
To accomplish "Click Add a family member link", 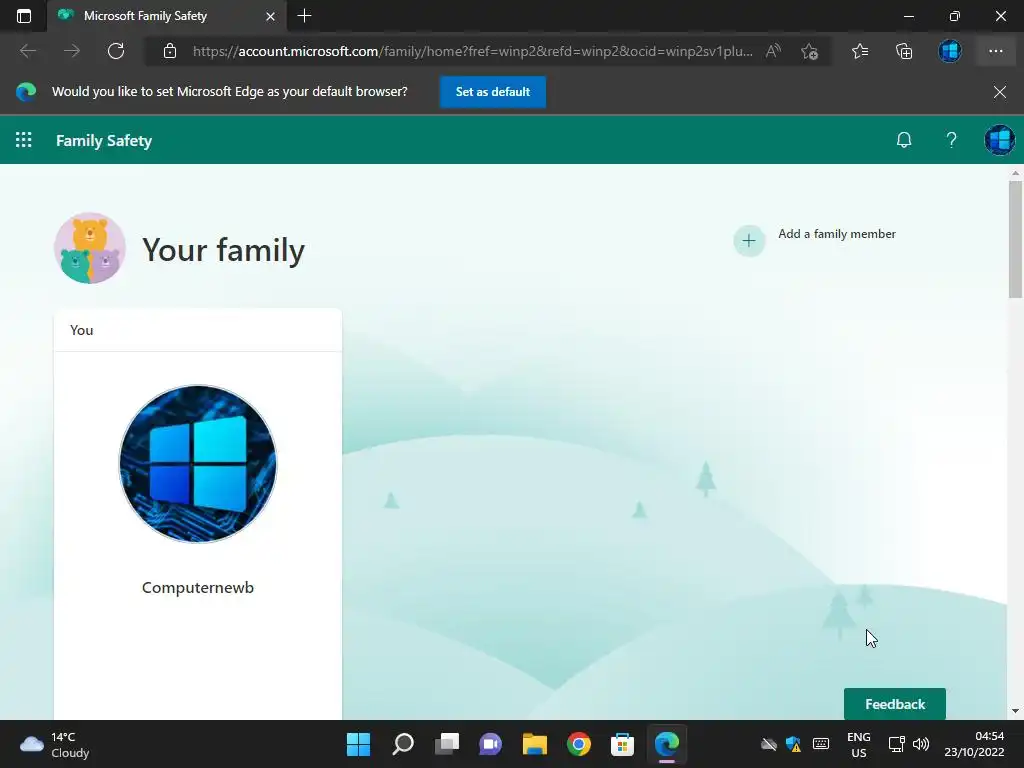I will click(837, 234).
